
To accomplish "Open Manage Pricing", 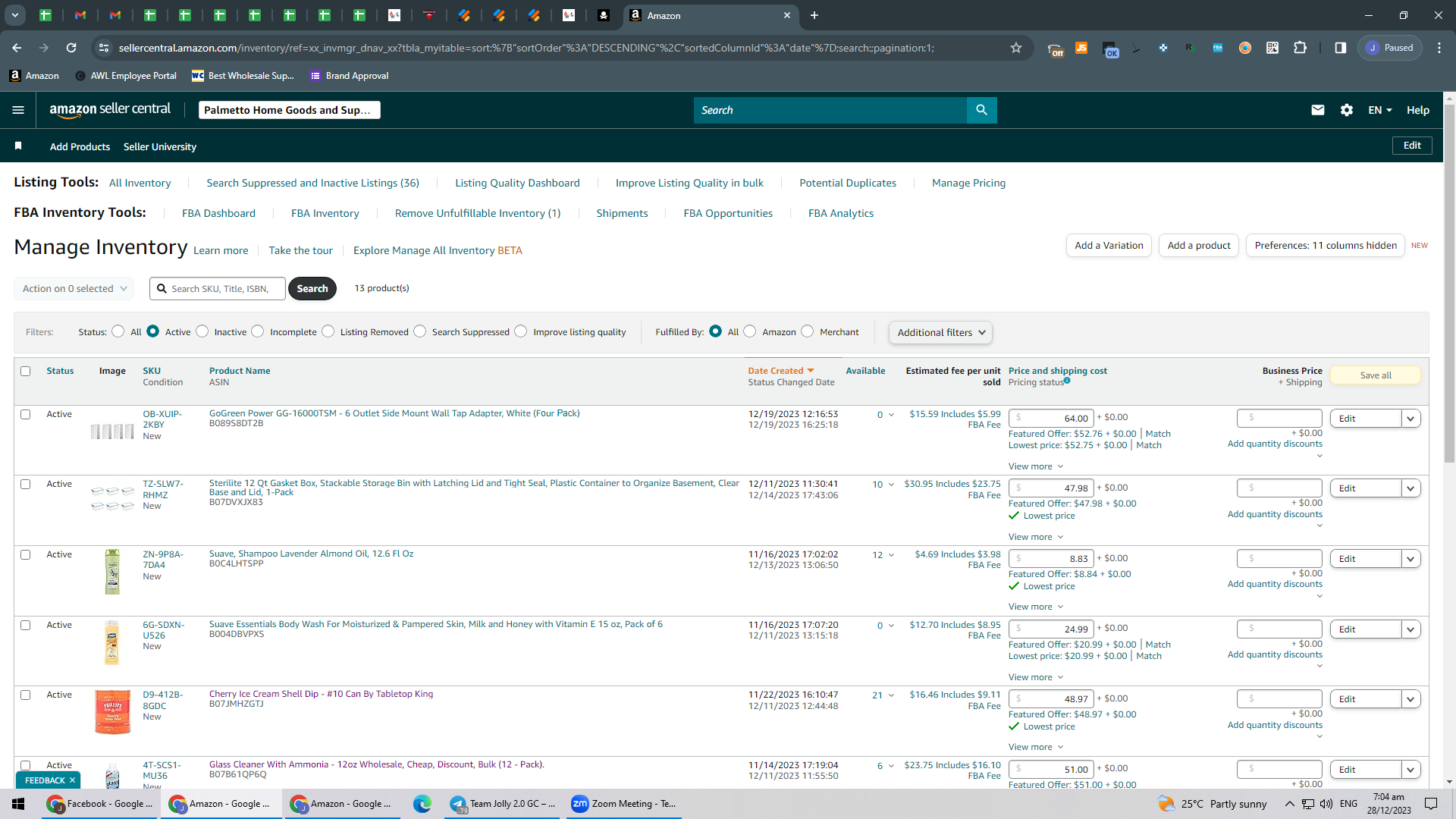I will pos(968,183).
